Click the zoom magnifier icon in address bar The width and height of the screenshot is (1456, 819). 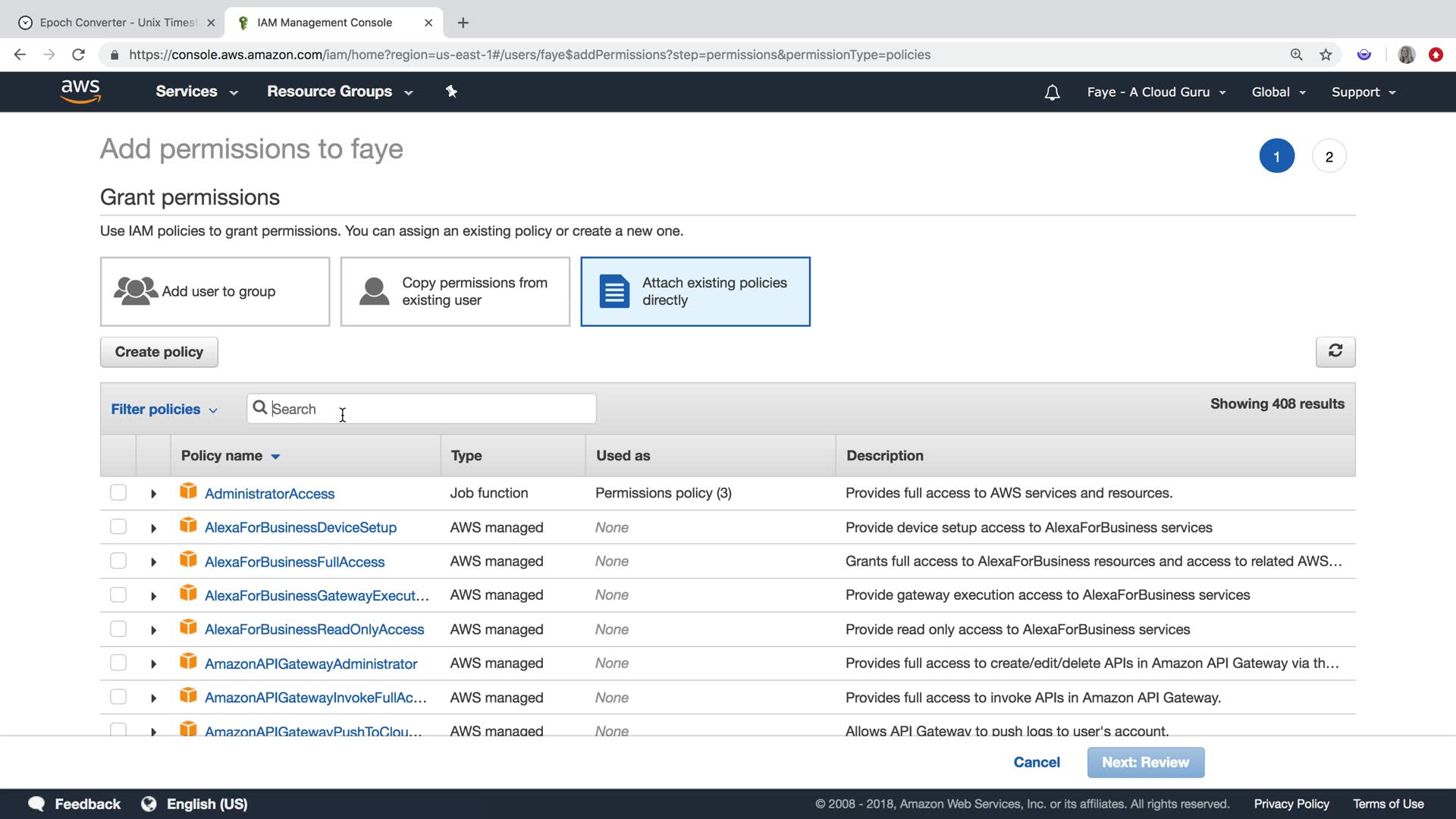pyautogui.click(x=1296, y=55)
